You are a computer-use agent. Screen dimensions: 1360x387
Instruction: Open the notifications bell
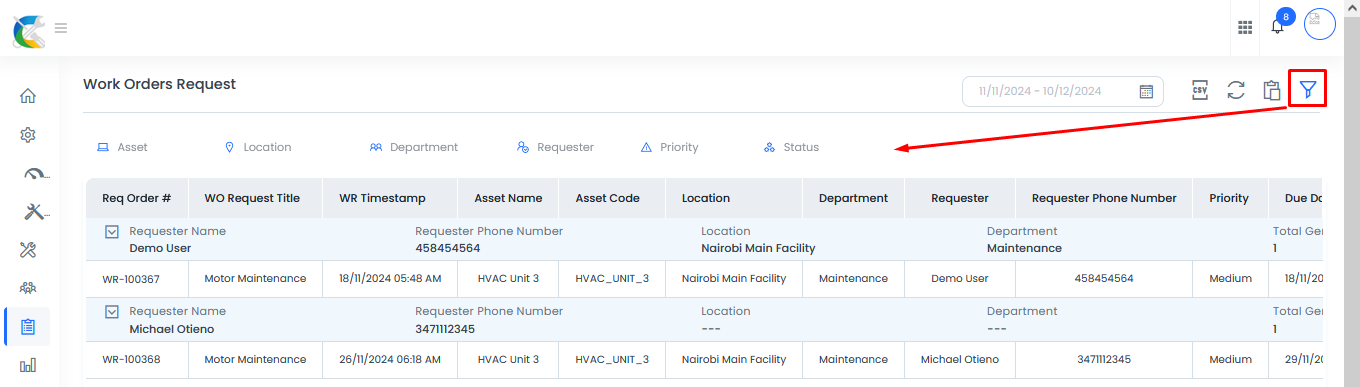pos(1277,27)
